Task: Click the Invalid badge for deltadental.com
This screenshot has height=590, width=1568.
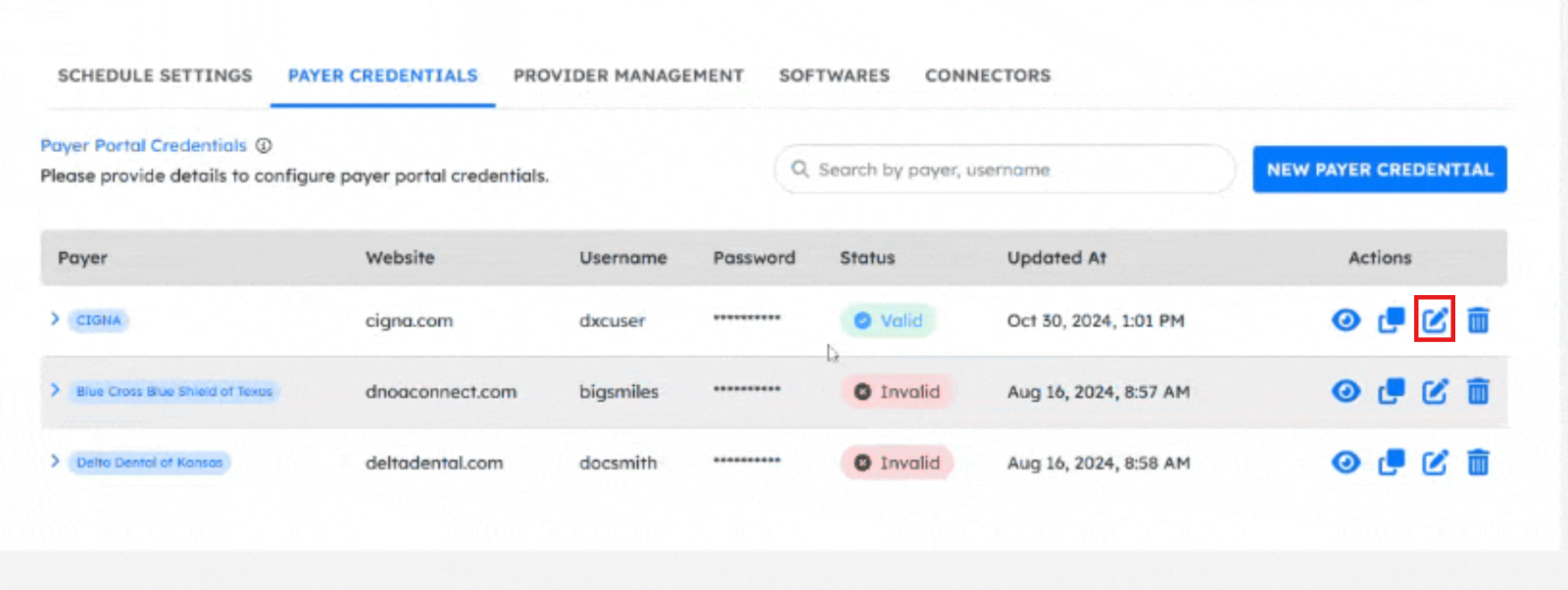Action: click(x=897, y=463)
